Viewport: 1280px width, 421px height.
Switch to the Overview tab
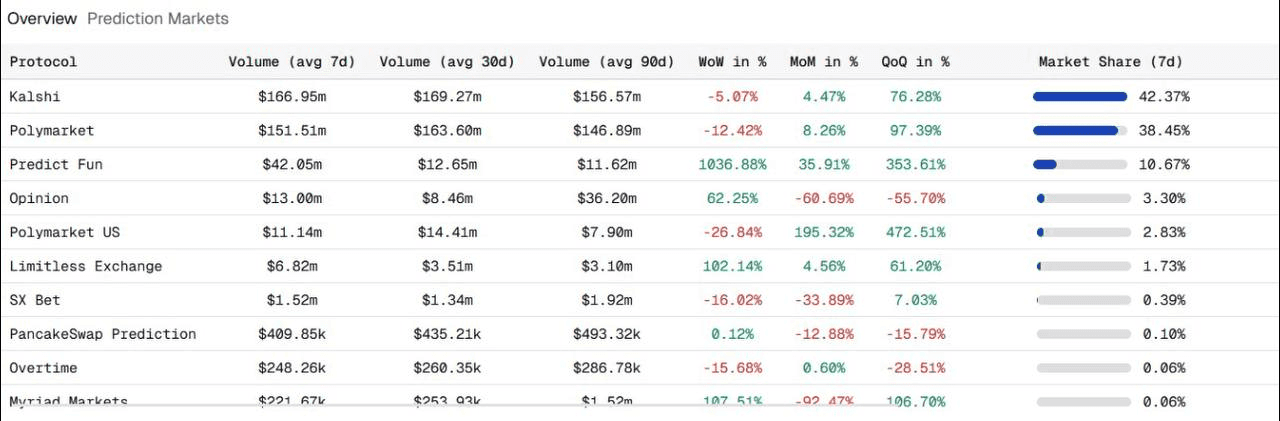pos(42,18)
